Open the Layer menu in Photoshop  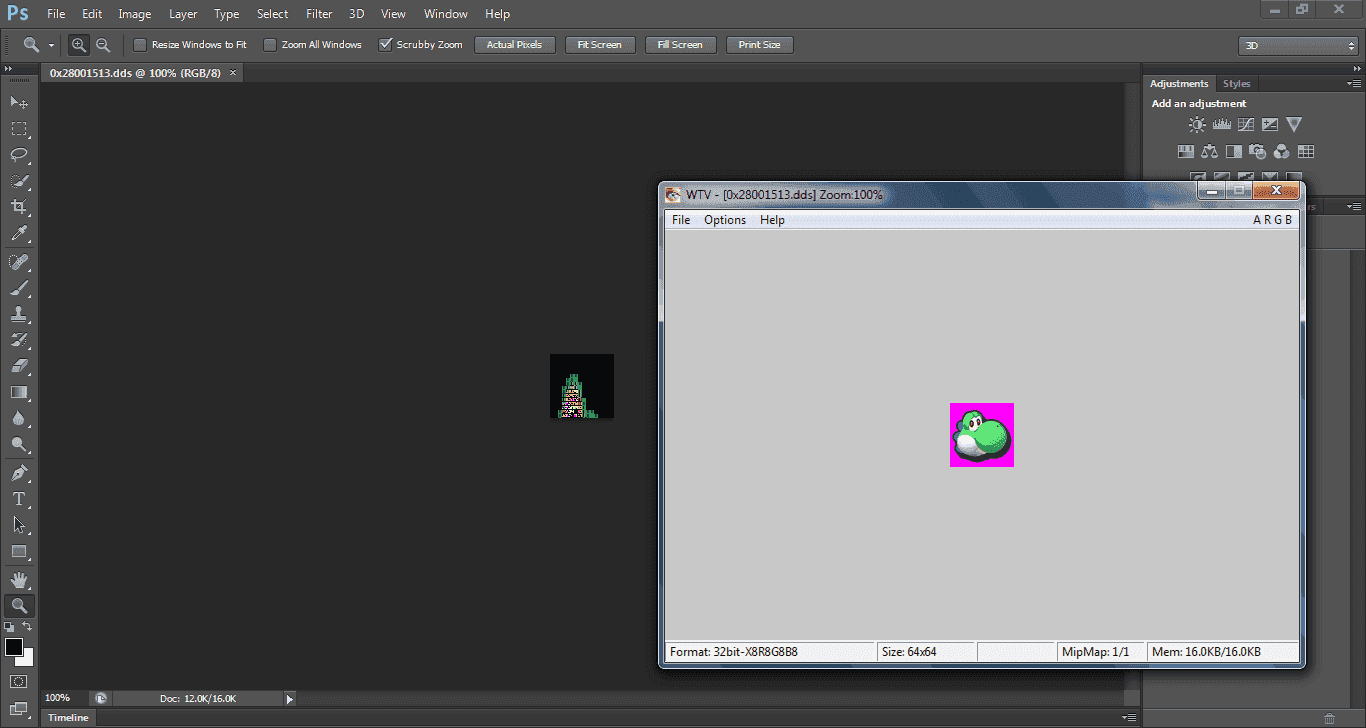183,14
